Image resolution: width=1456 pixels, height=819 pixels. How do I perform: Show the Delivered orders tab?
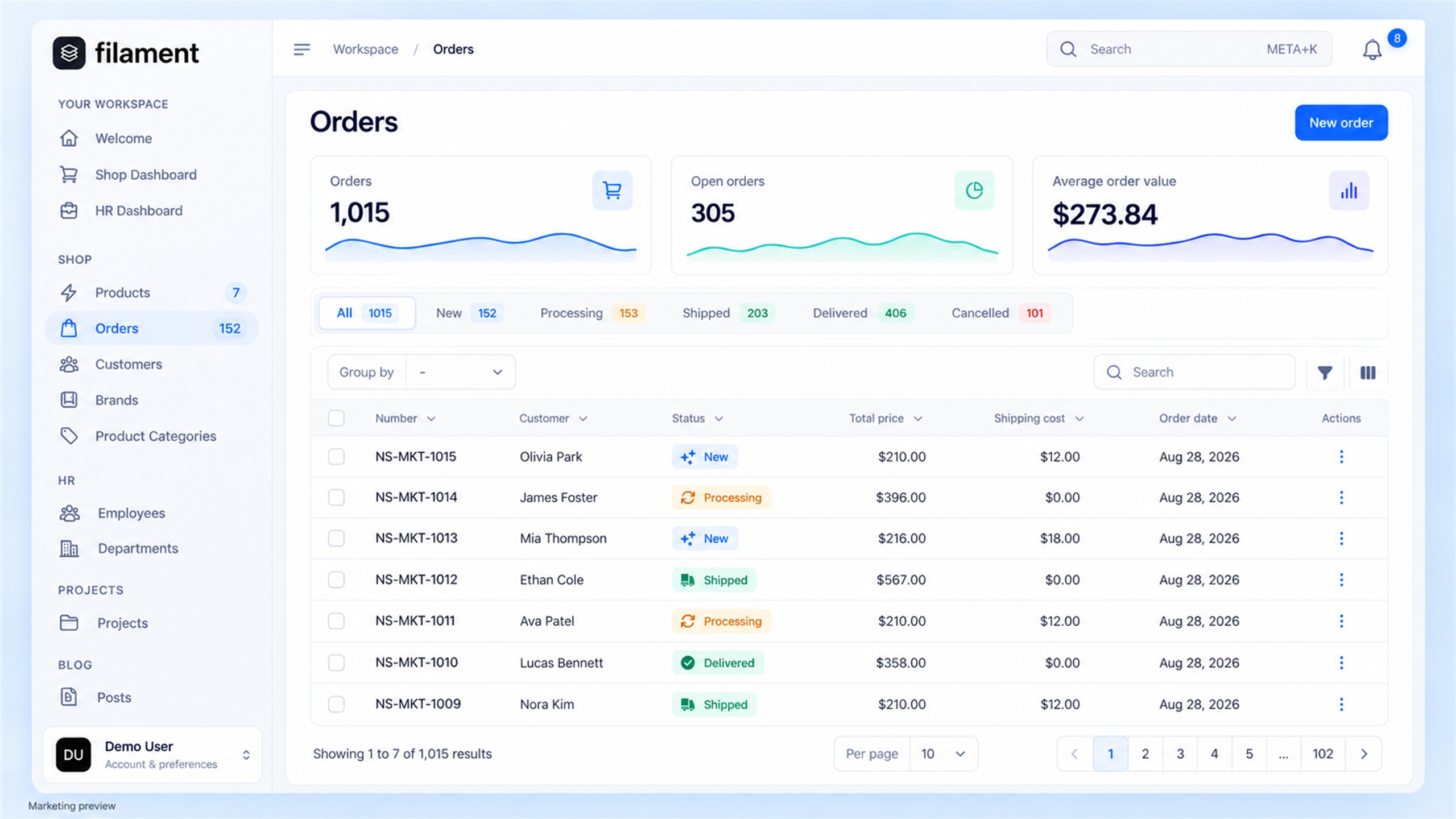(863, 313)
